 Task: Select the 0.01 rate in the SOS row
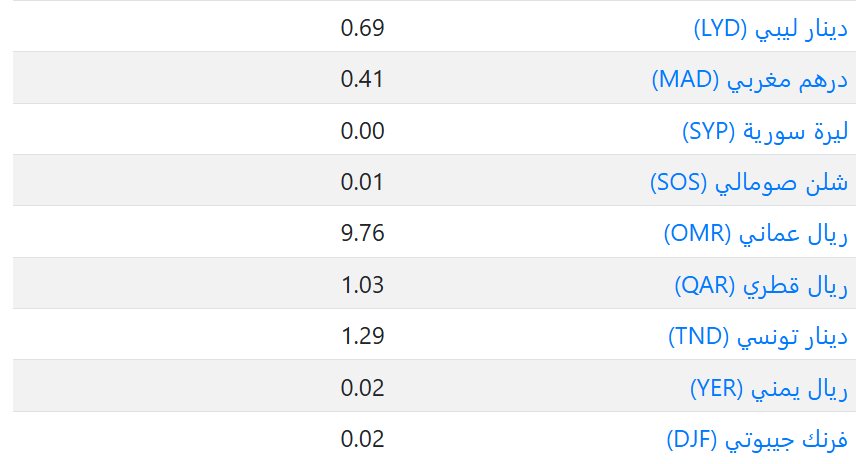point(363,183)
